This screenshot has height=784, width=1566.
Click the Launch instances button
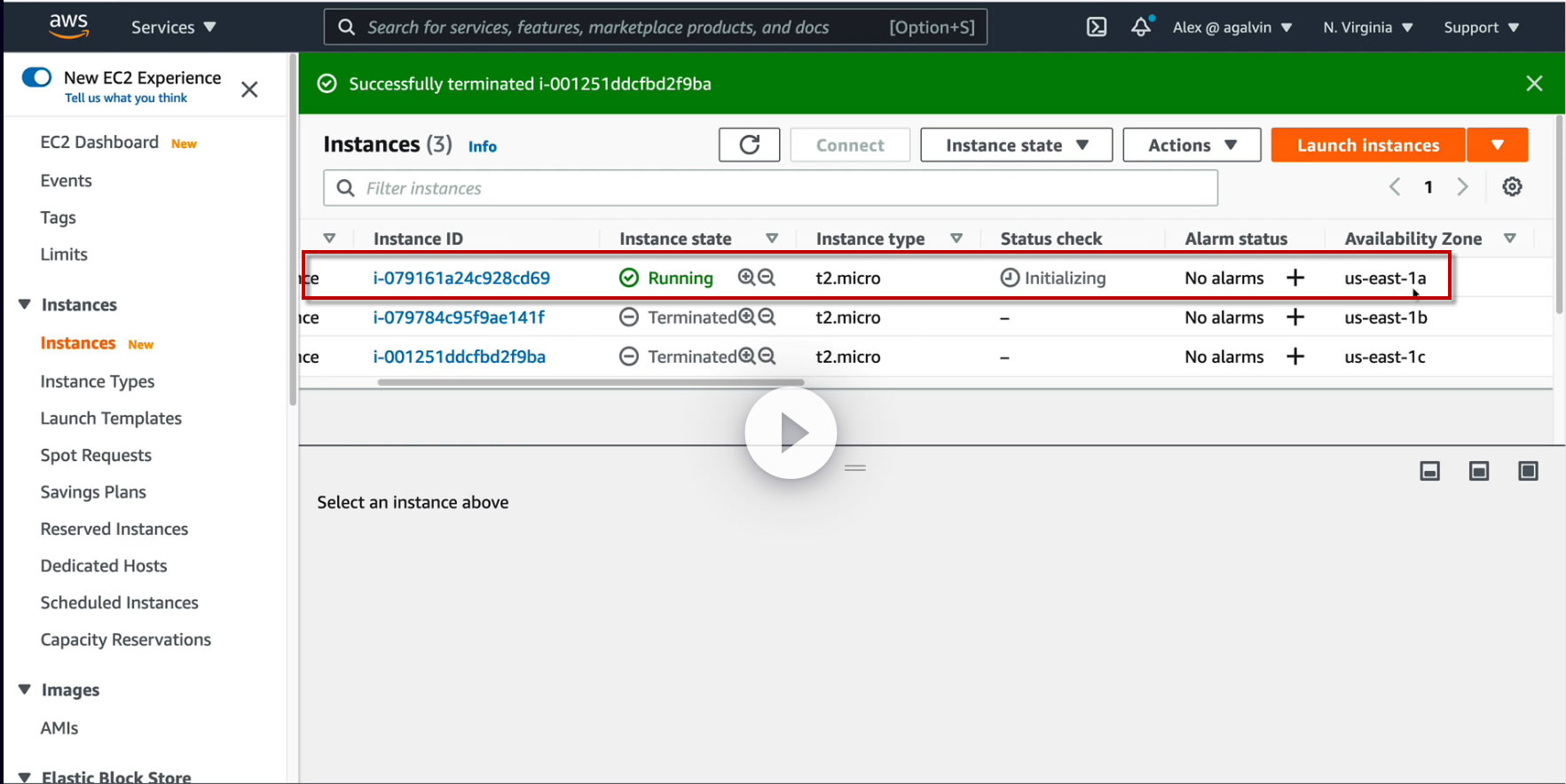click(x=1368, y=145)
